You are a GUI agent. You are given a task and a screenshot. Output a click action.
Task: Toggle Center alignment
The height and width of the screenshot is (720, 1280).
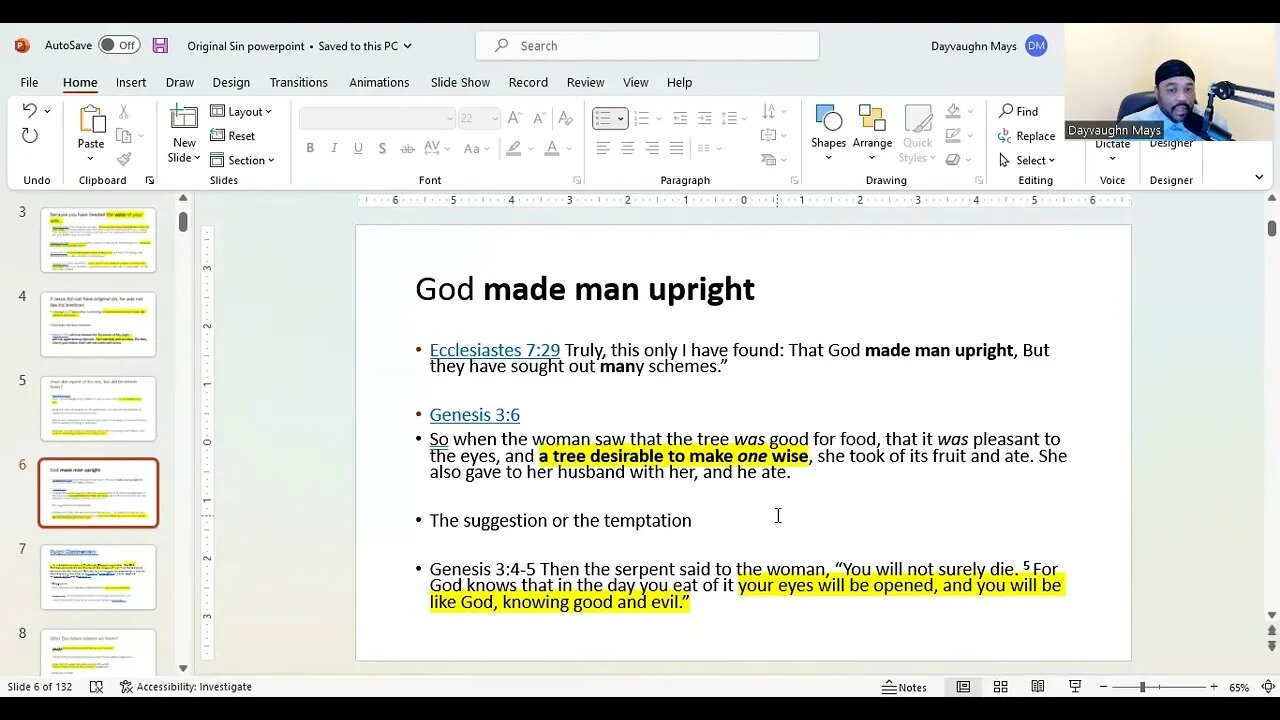tap(627, 148)
